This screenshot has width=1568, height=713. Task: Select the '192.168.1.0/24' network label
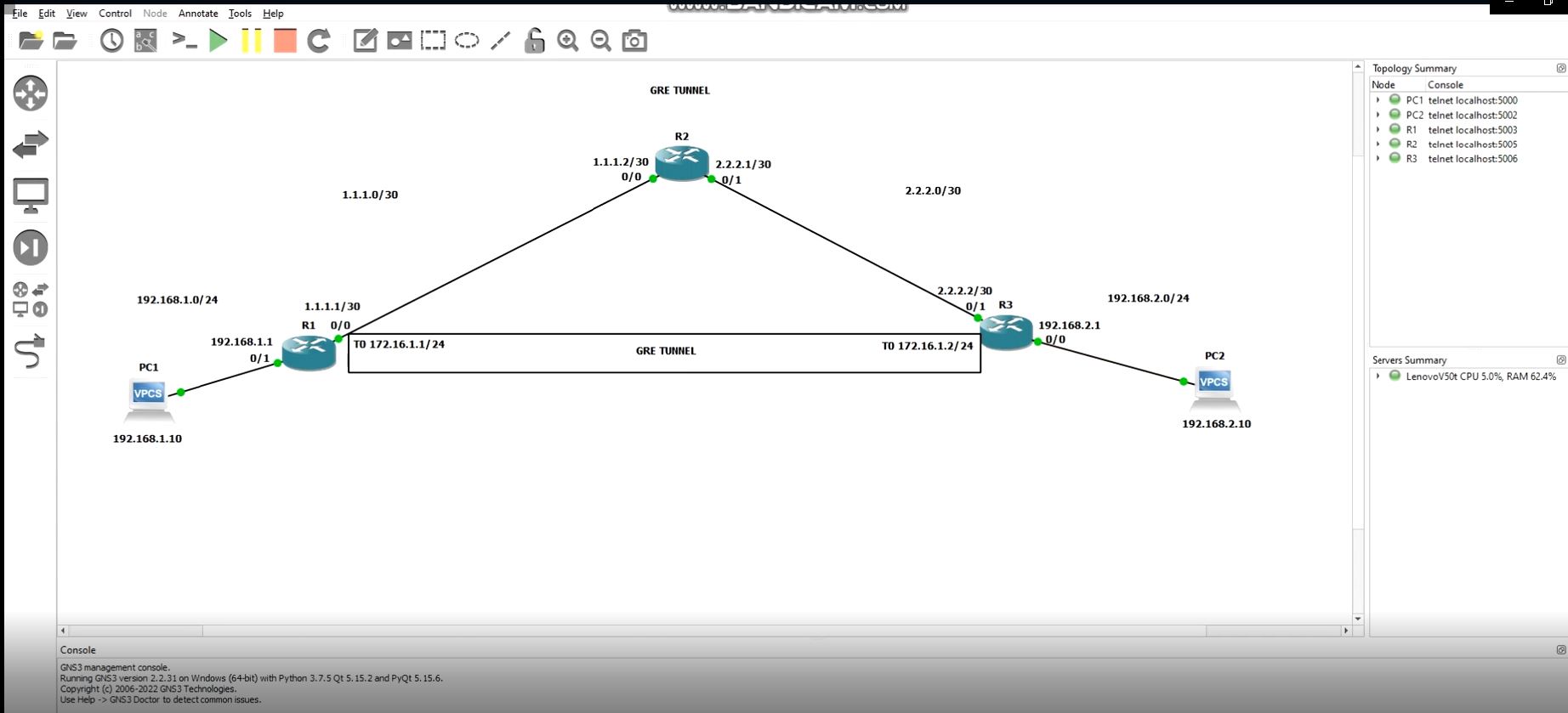[177, 300]
